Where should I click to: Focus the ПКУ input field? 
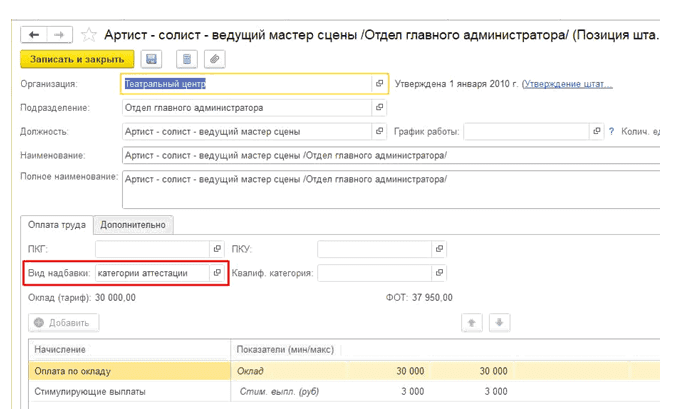click(x=375, y=249)
